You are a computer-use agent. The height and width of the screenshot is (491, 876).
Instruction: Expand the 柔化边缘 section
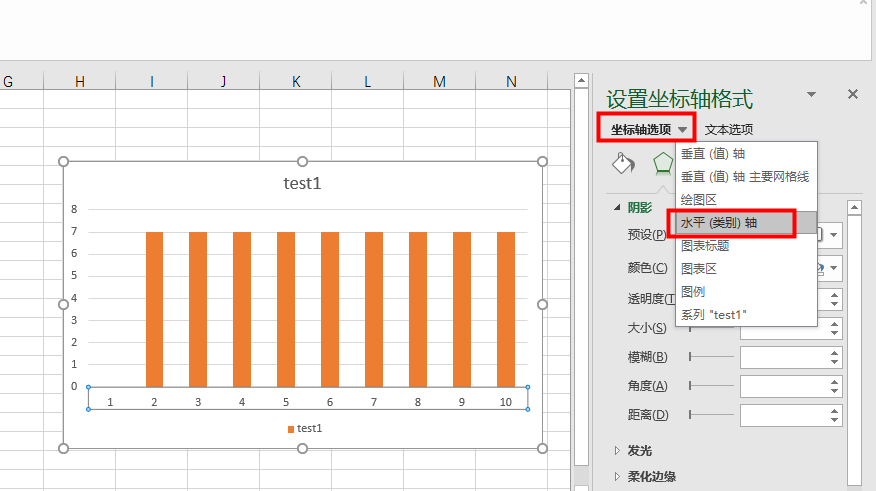click(617, 476)
